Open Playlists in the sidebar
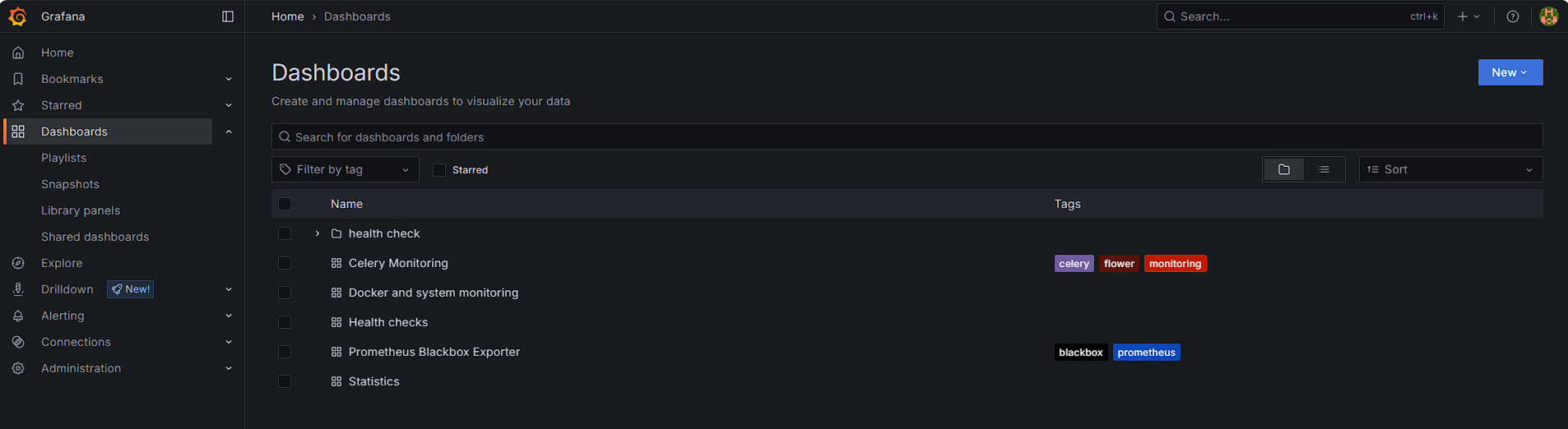The height and width of the screenshot is (429, 1568). pyautogui.click(x=63, y=158)
